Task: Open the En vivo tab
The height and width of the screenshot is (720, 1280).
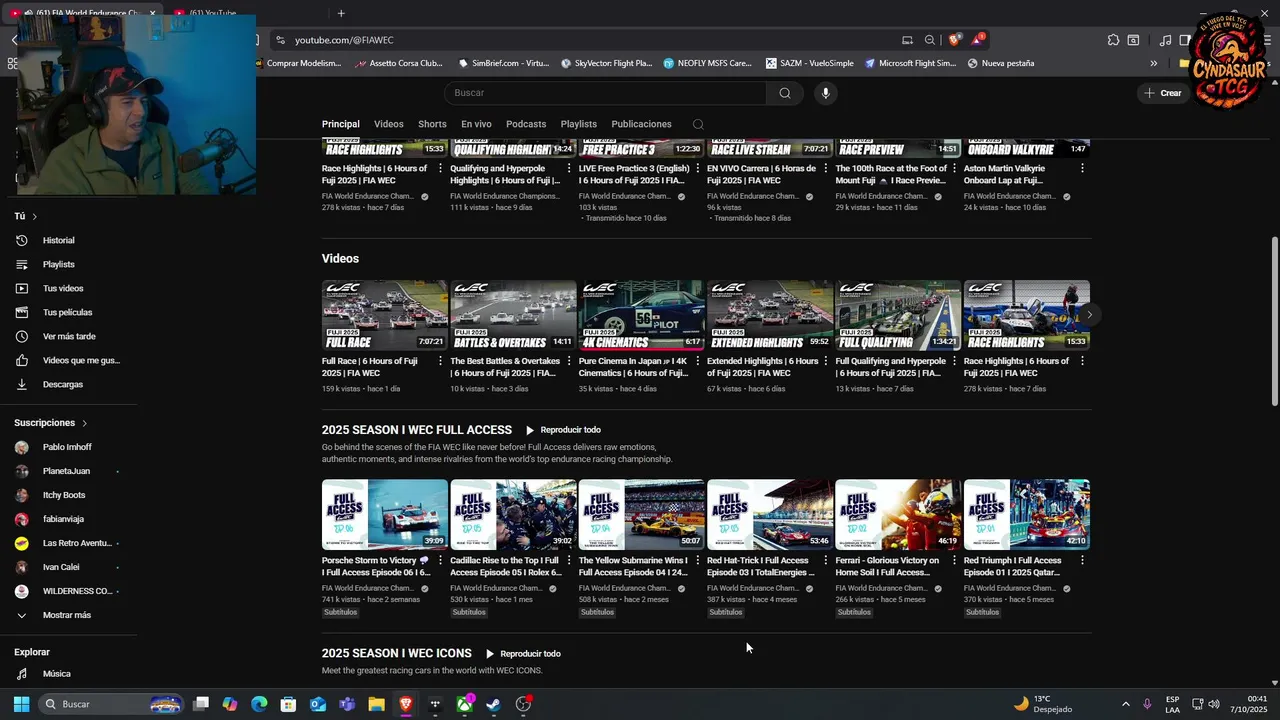Action: tap(476, 124)
